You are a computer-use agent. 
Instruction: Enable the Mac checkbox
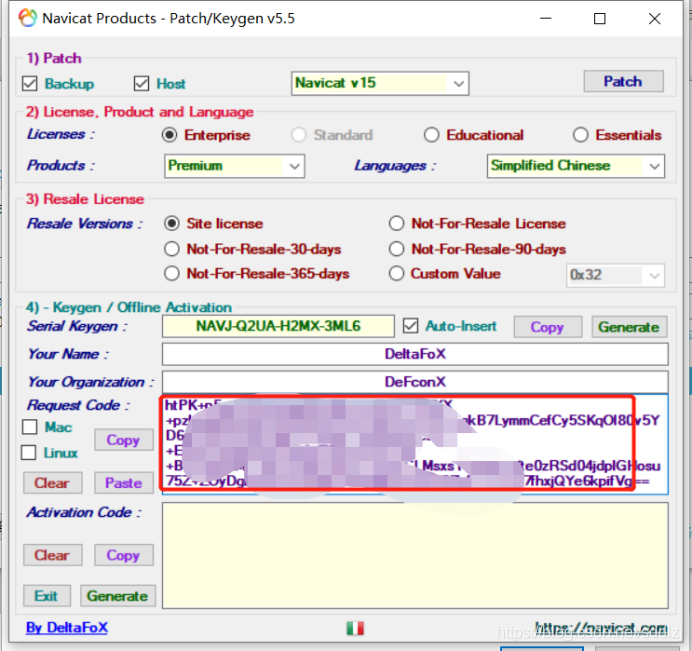point(30,427)
